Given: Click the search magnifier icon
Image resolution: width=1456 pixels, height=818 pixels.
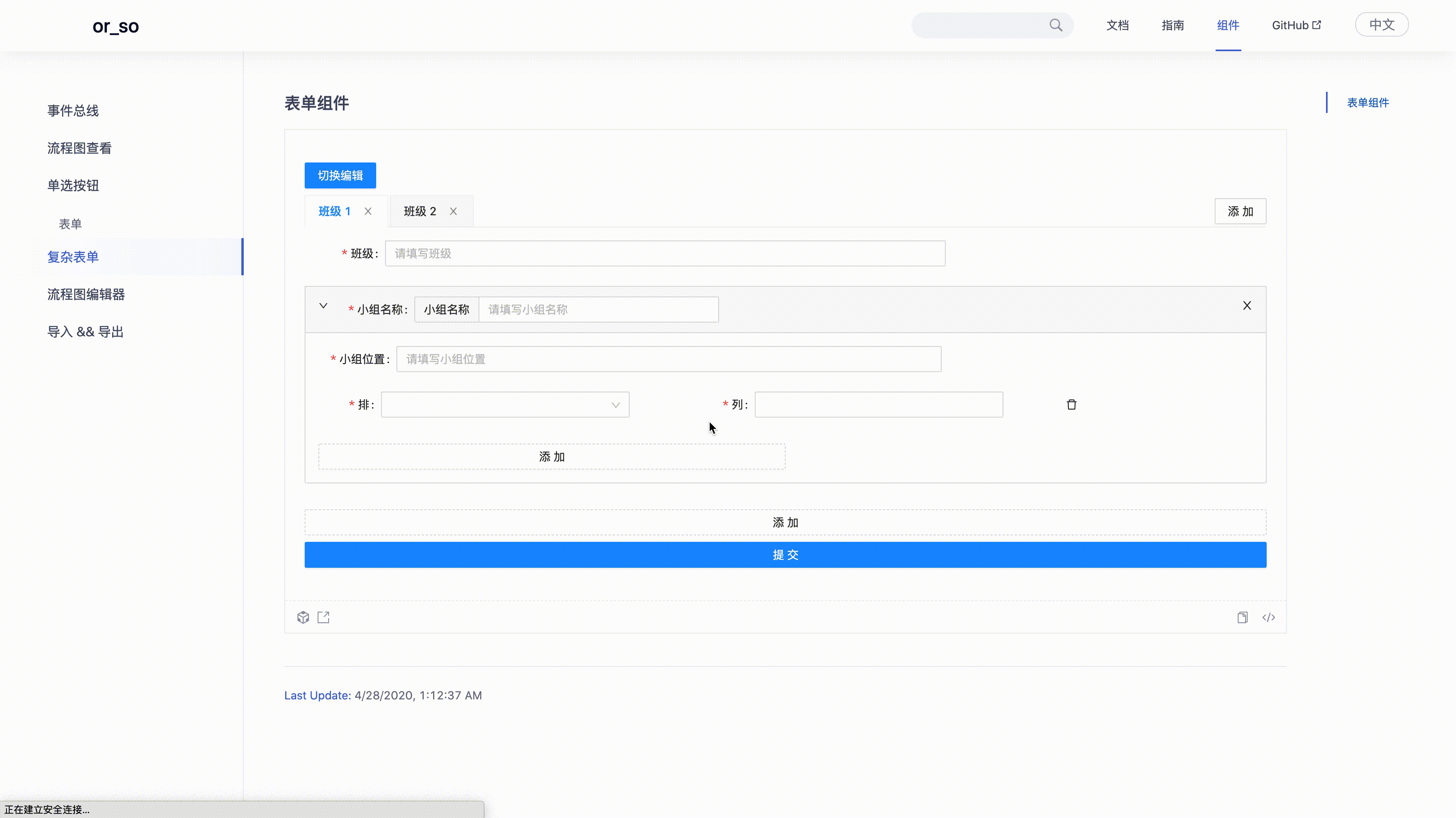Looking at the screenshot, I should click(x=1055, y=26).
